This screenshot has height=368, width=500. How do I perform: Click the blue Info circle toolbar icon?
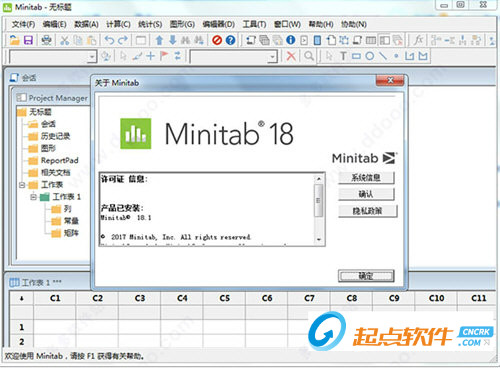click(x=291, y=40)
